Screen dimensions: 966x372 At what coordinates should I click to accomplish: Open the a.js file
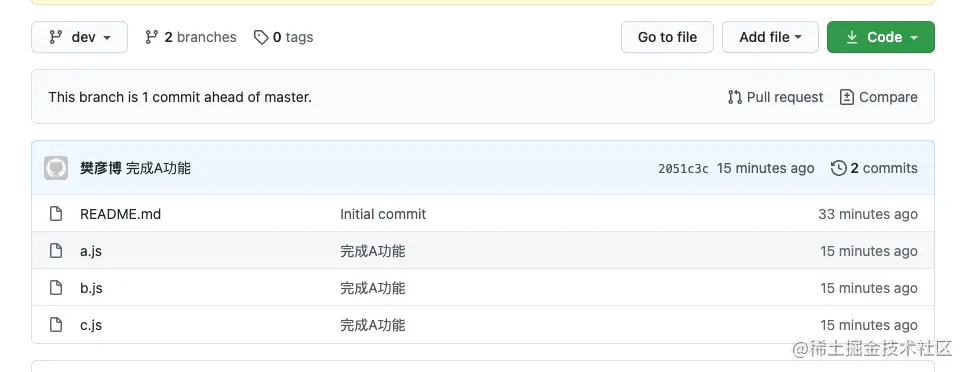click(91, 251)
